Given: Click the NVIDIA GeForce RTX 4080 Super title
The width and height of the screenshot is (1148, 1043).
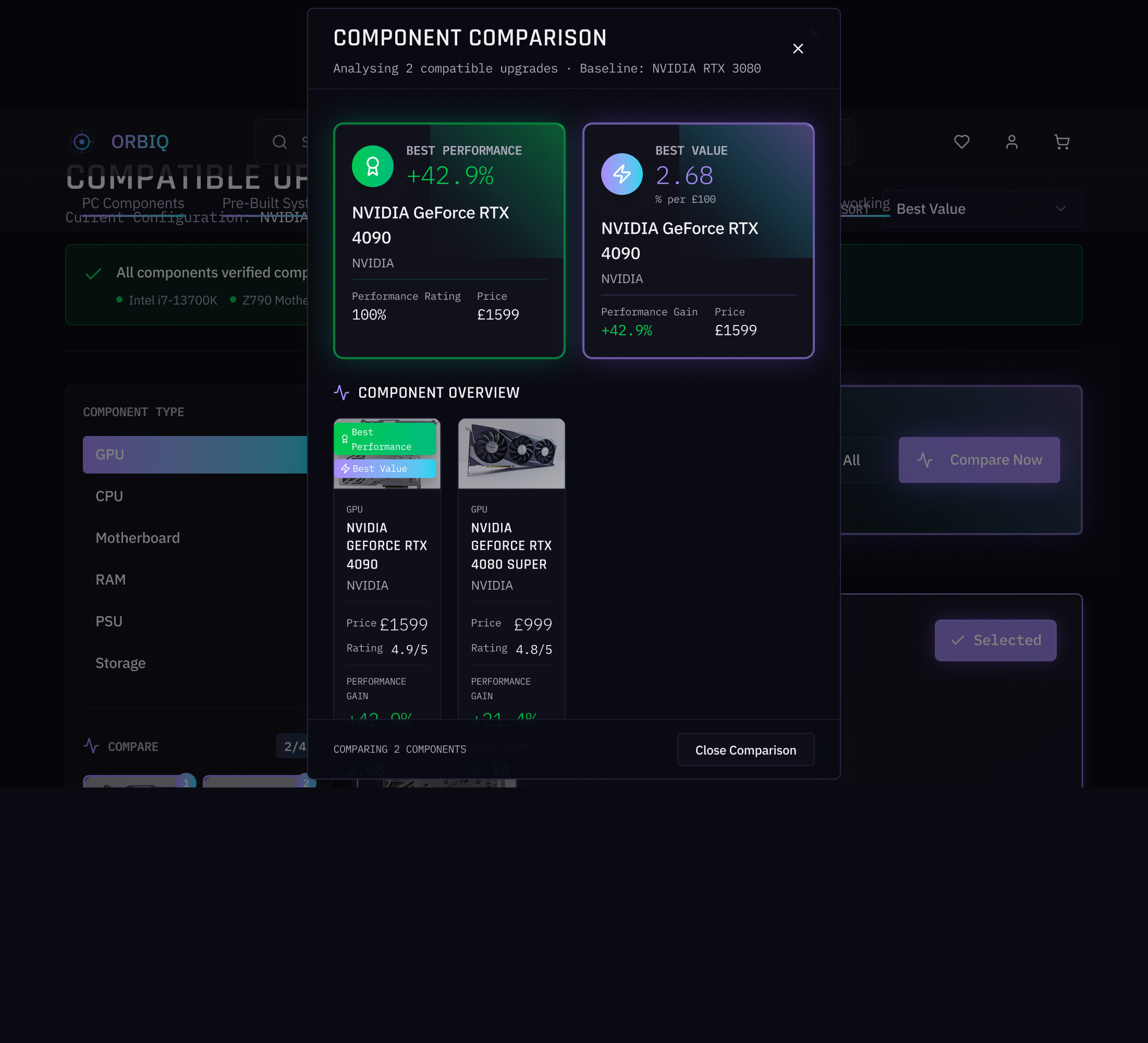Looking at the screenshot, I should pos(511,545).
